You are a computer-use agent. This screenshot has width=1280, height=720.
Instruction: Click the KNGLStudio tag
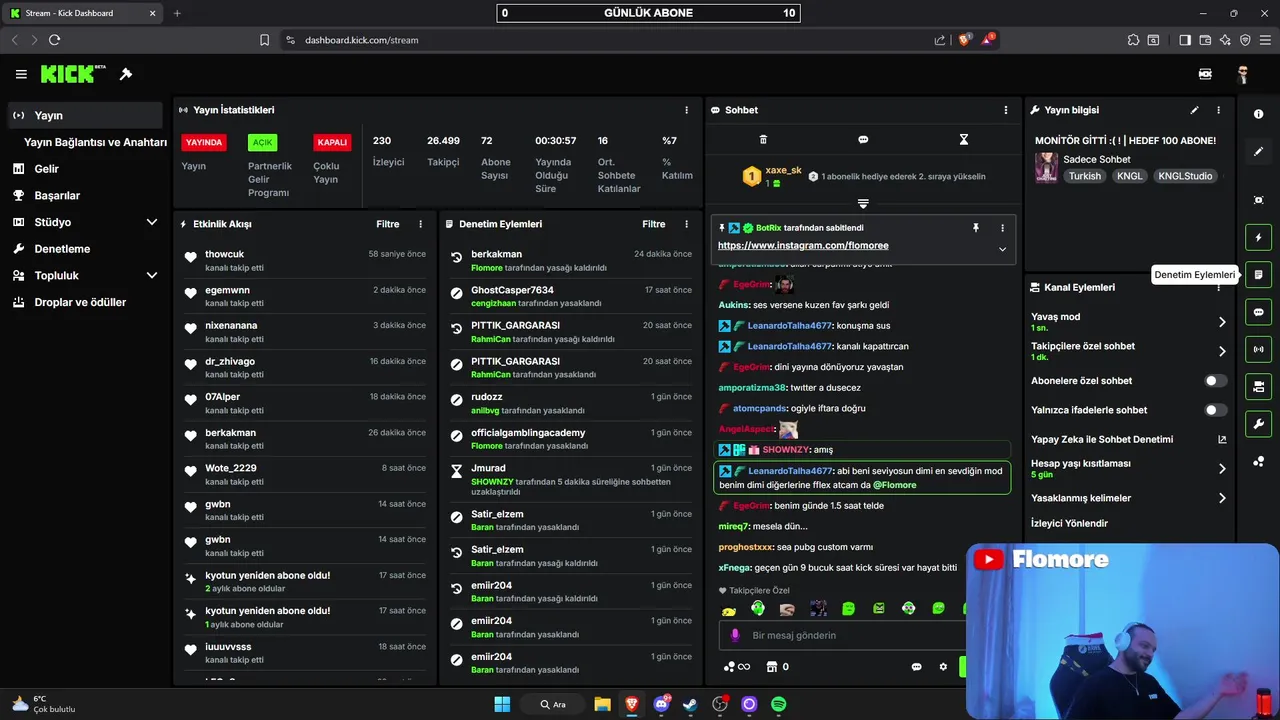[1185, 176]
